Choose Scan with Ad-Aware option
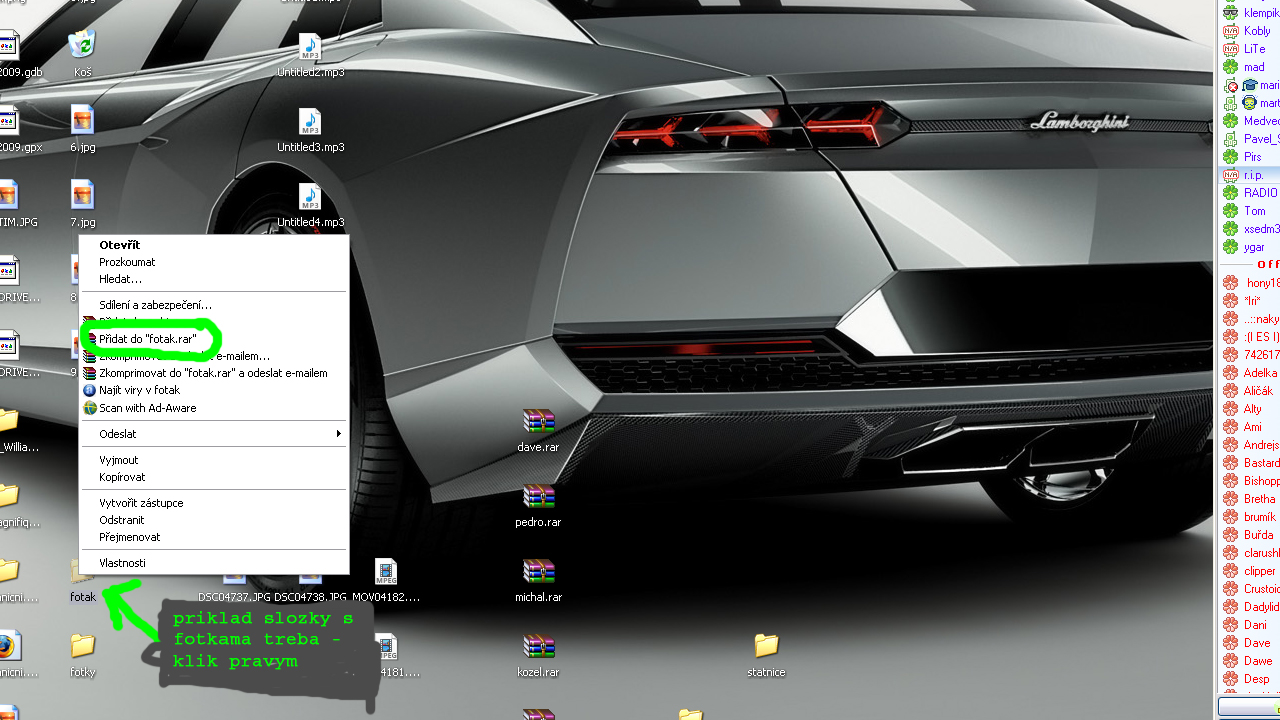 (147, 408)
